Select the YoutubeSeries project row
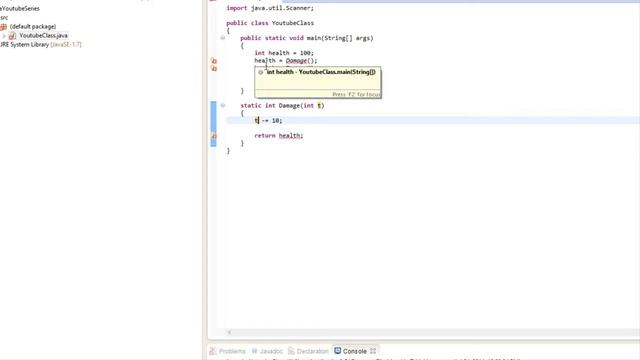640x360 pixels. coord(20,8)
